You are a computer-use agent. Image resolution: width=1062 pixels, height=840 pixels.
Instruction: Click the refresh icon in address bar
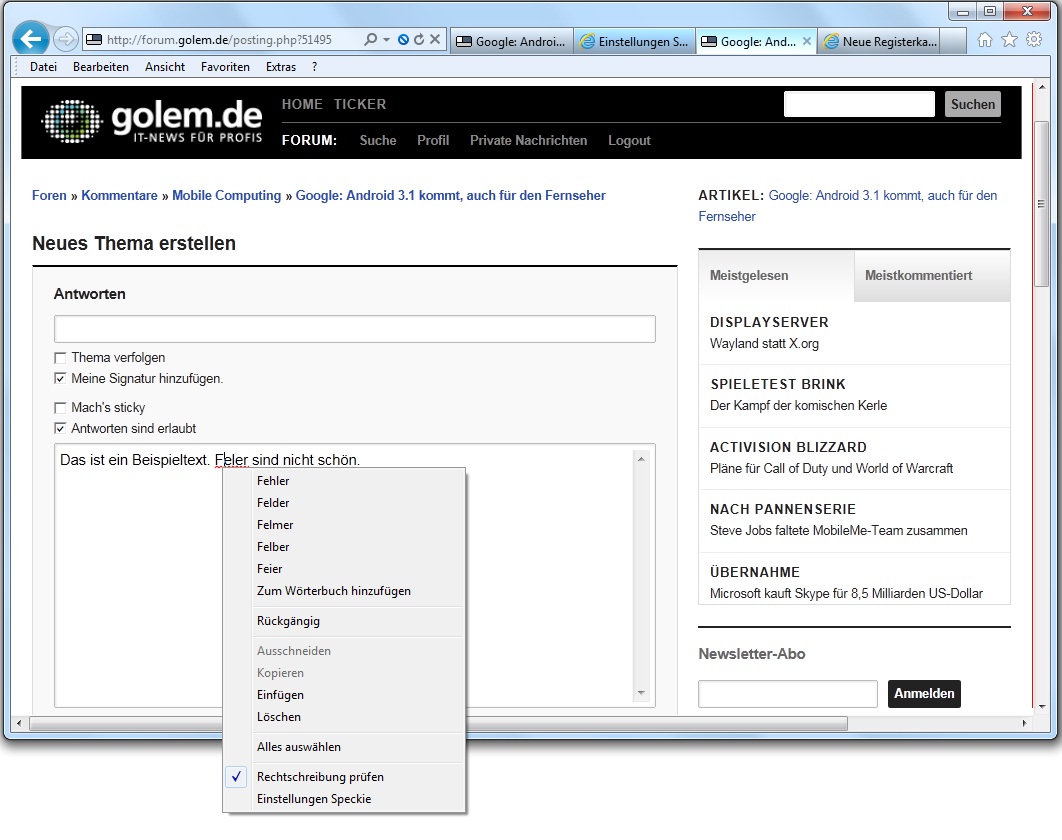(419, 40)
